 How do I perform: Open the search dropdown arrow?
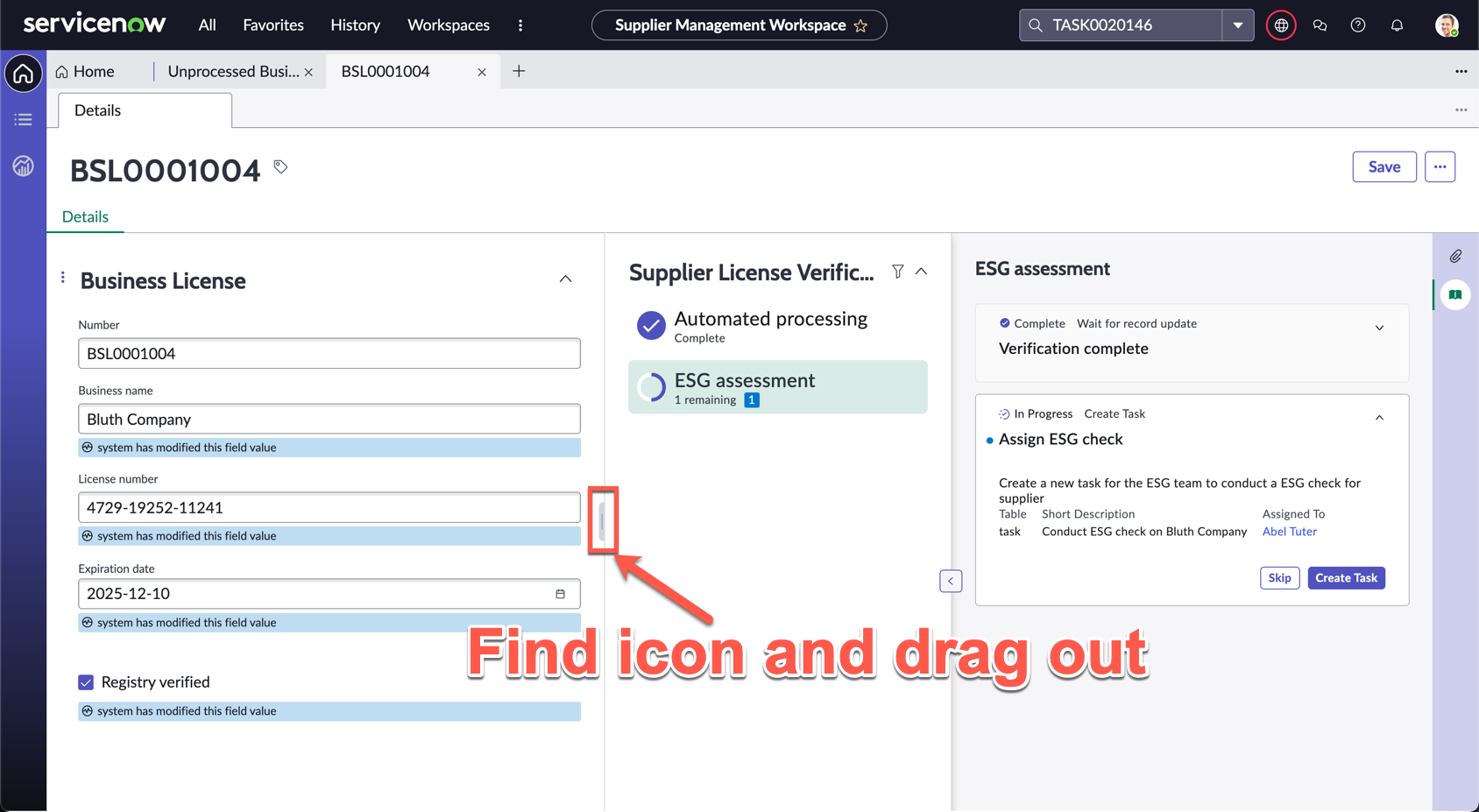[1237, 25]
